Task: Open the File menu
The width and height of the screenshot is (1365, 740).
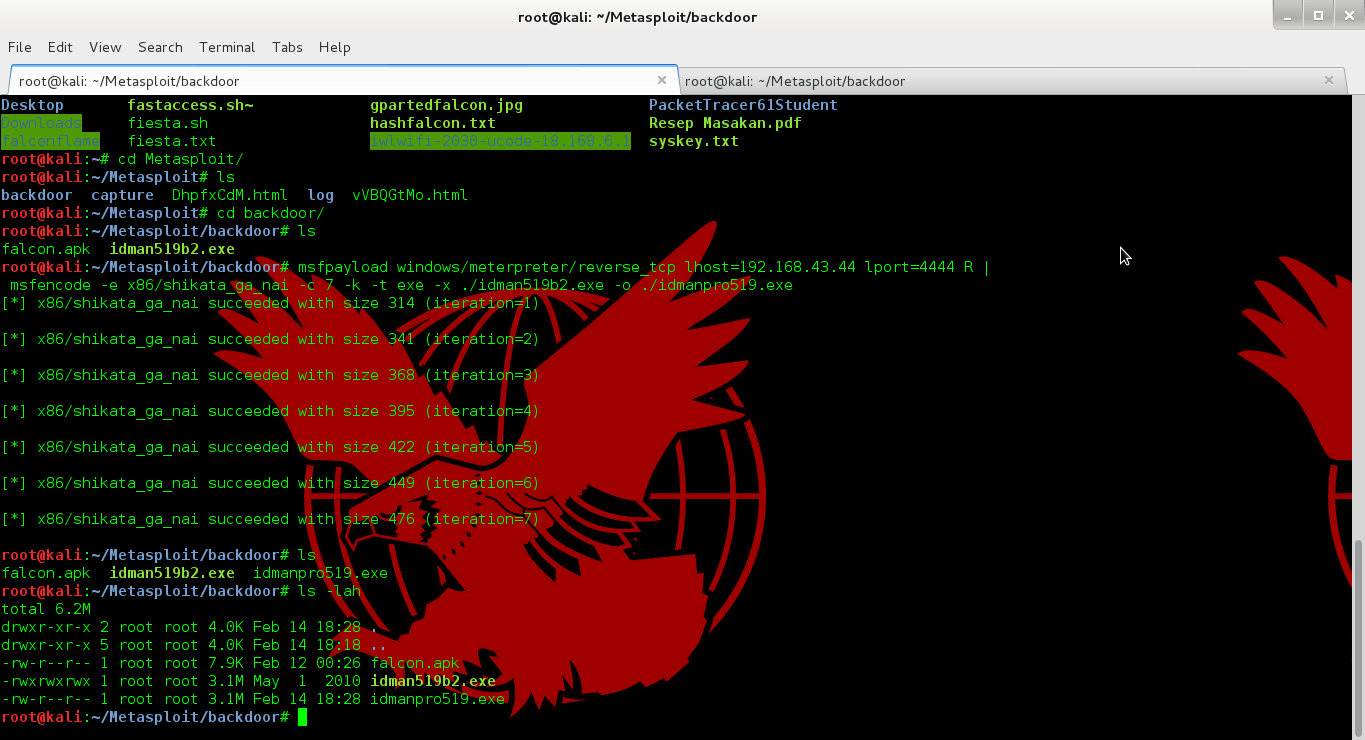Action: (x=19, y=47)
